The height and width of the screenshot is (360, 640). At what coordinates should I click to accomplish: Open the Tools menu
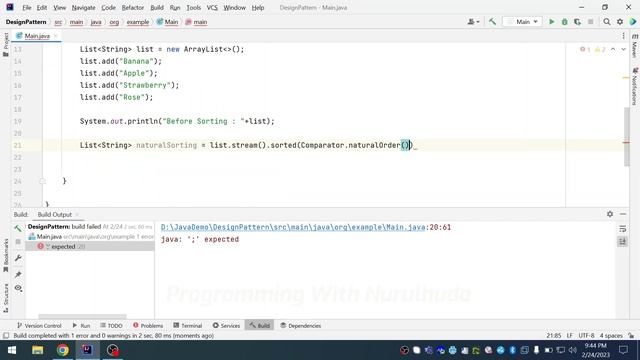point(193,7)
